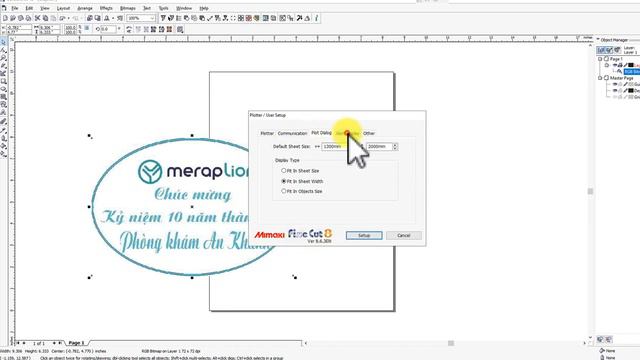Click Edit Across Layers icon in Object Manager

click(609, 50)
